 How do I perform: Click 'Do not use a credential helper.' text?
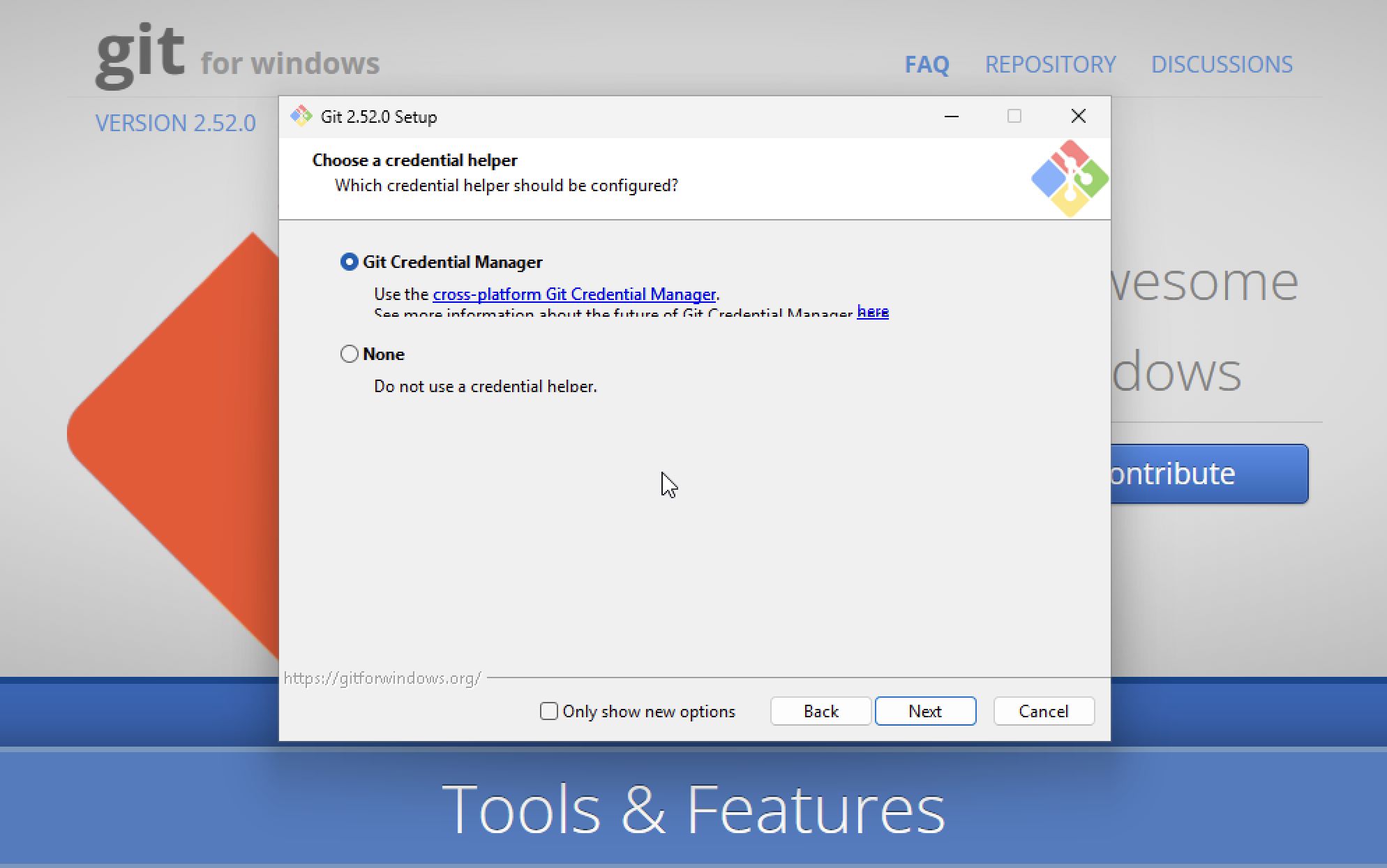pyautogui.click(x=486, y=386)
